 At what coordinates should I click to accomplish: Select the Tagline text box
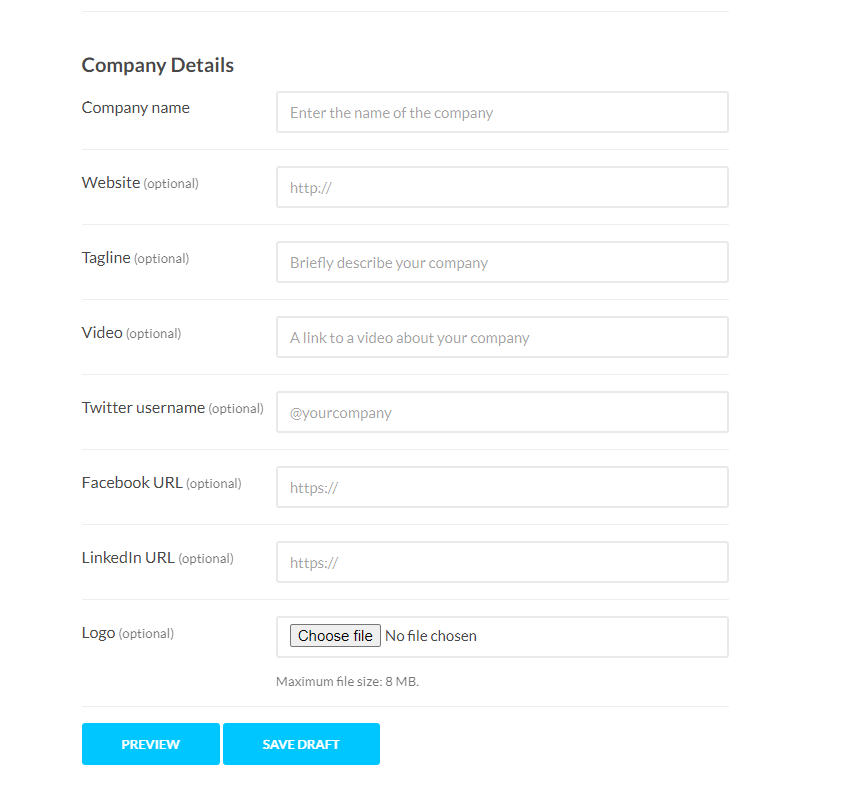[502, 263]
